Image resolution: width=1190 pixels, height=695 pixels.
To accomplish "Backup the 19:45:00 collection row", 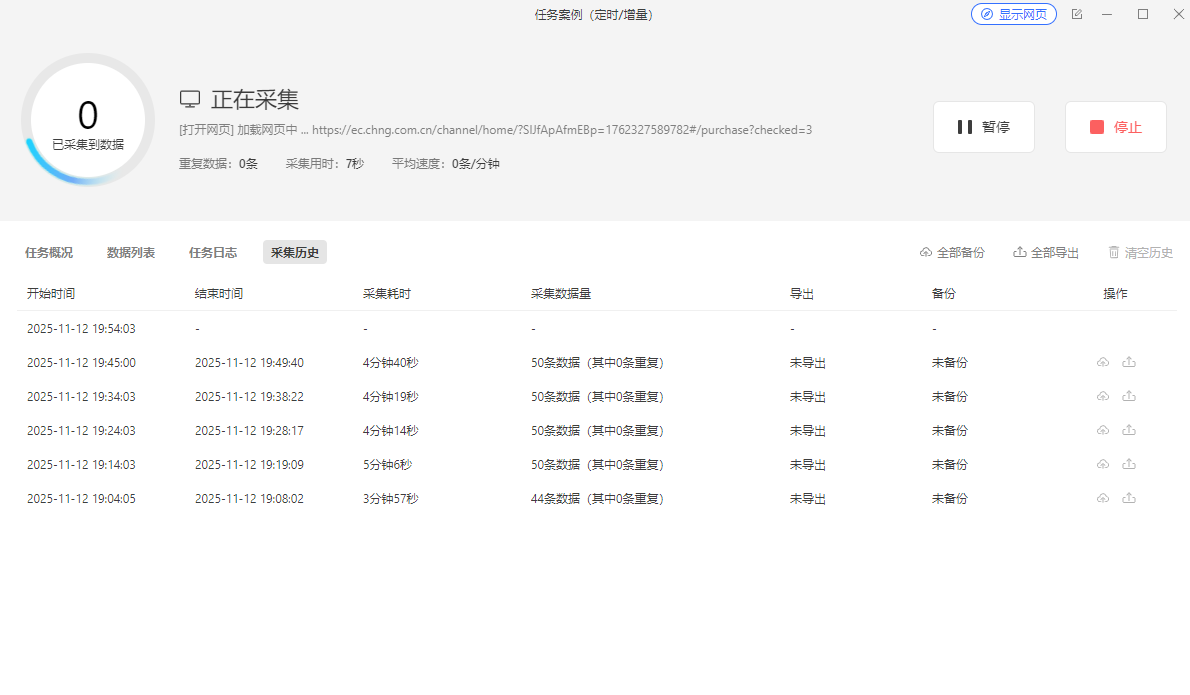I will point(1103,362).
